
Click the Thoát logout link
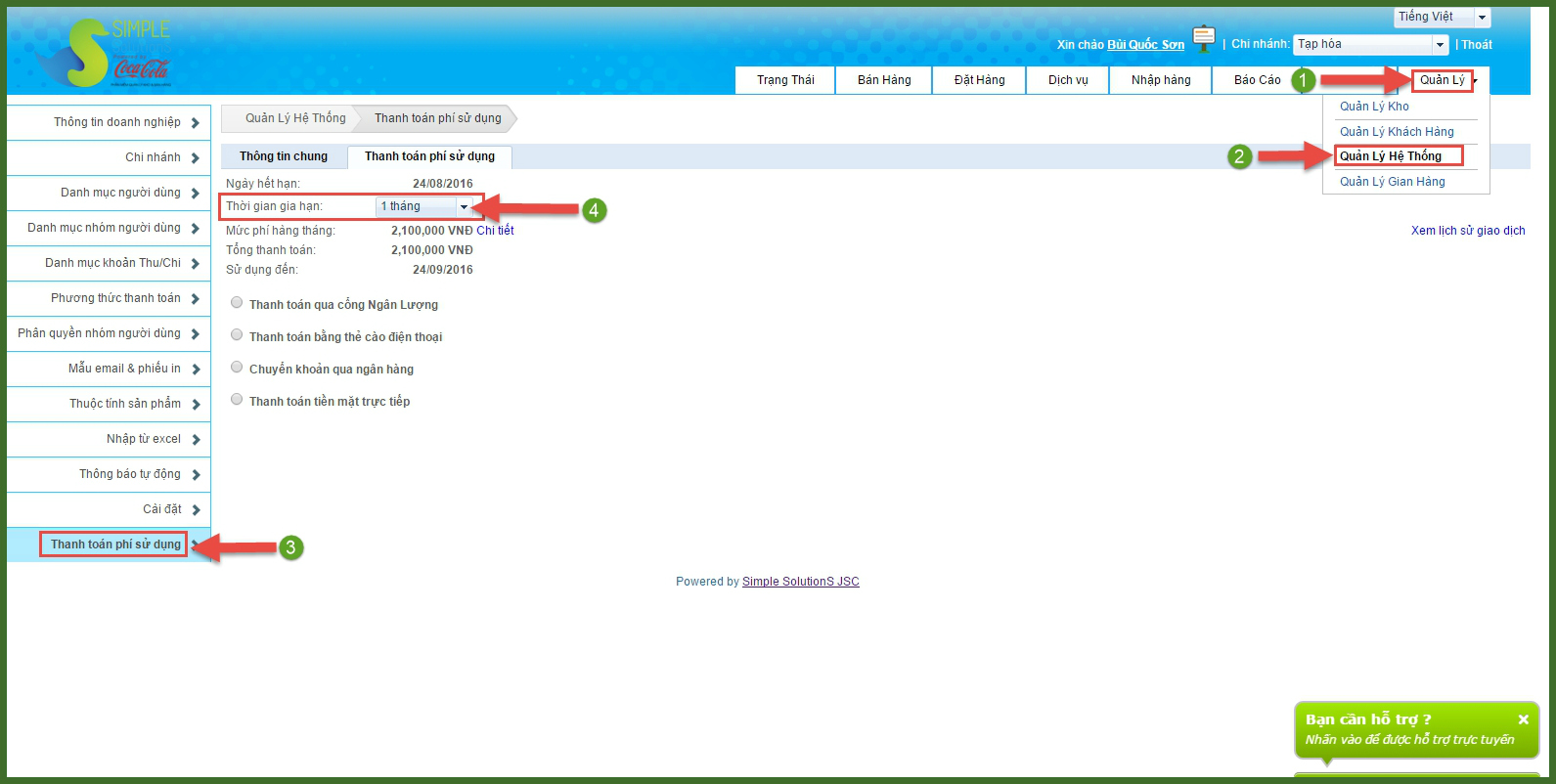coord(1476,45)
